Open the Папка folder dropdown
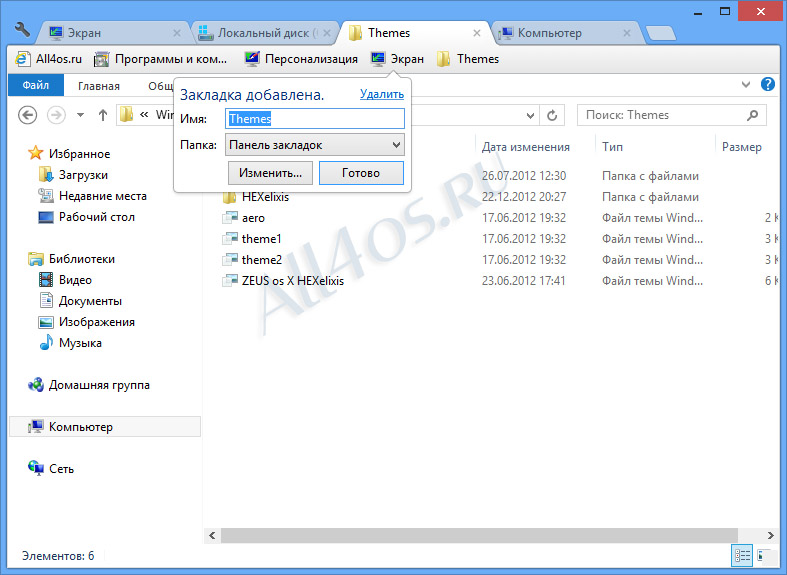This screenshot has width=787, height=575. (x=315, y=145)
